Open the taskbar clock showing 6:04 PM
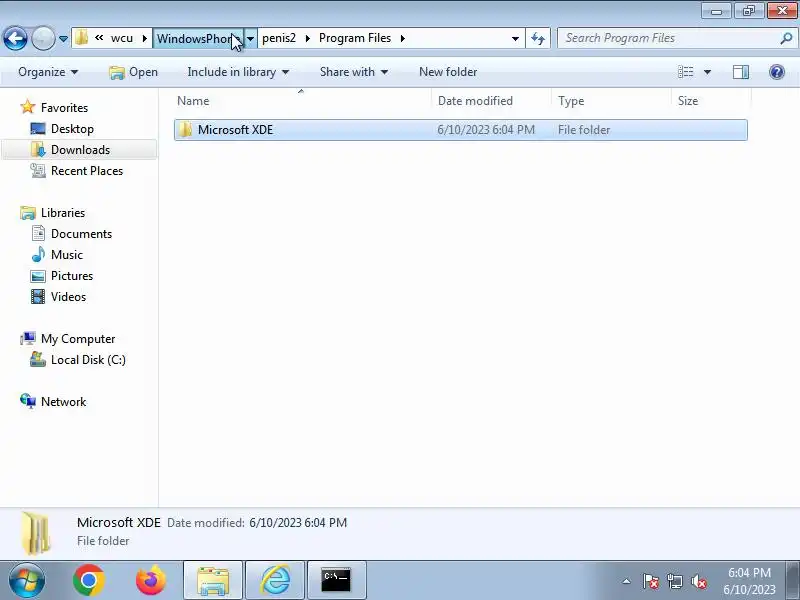 pyautogui.click(x=749, y=581)
